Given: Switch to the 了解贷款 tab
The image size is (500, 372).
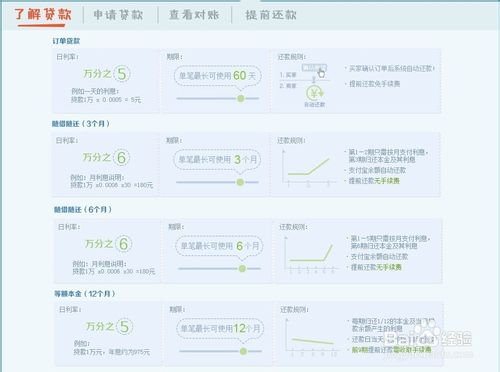Looking at the screenshot, I should point(43,15).
